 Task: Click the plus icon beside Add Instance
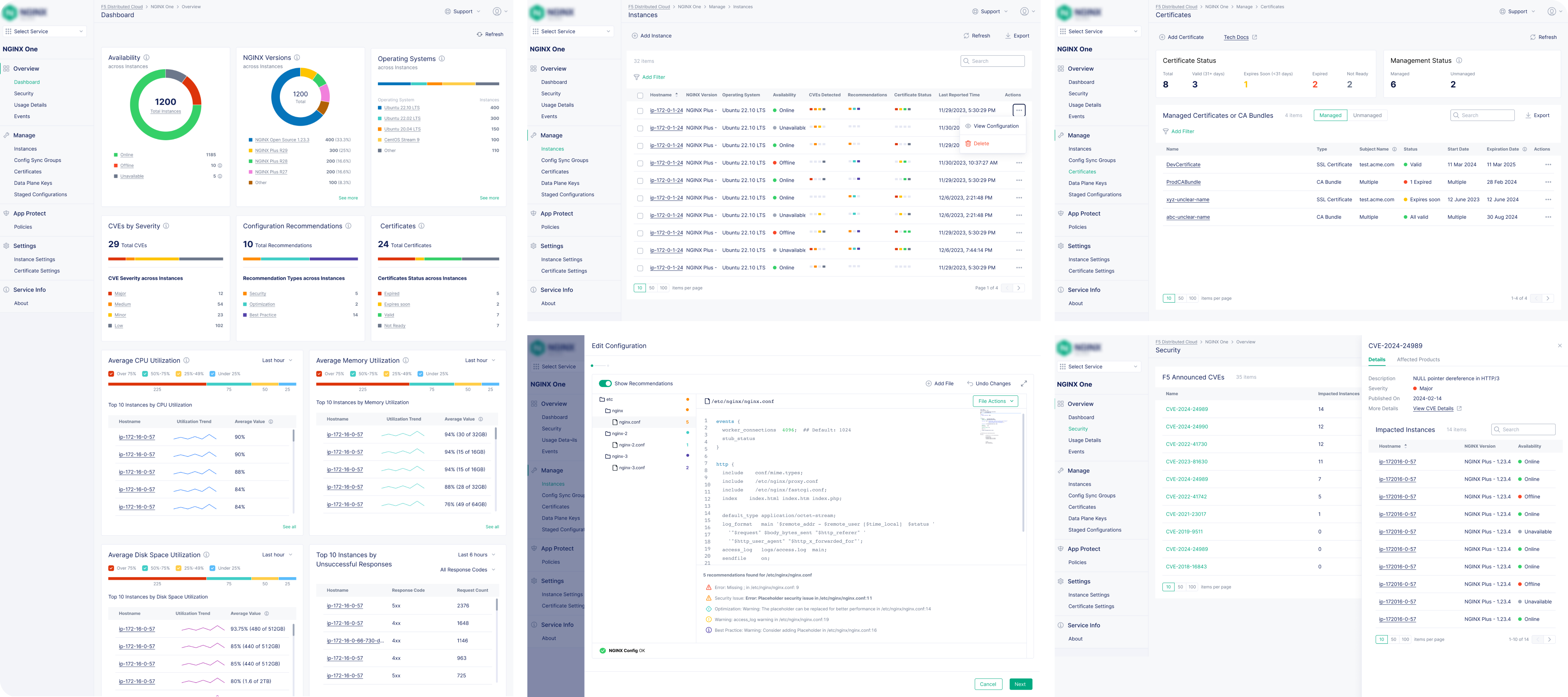[635, 36]
